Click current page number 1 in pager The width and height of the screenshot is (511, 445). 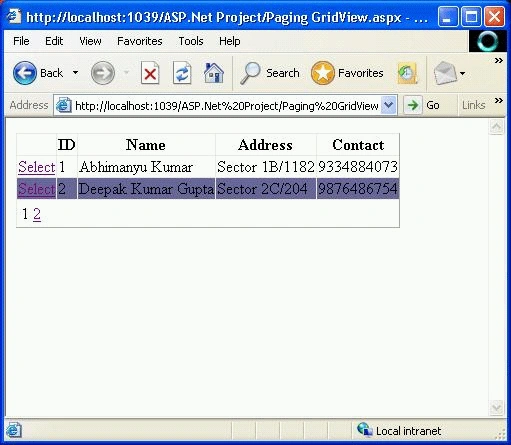(25, 214)
